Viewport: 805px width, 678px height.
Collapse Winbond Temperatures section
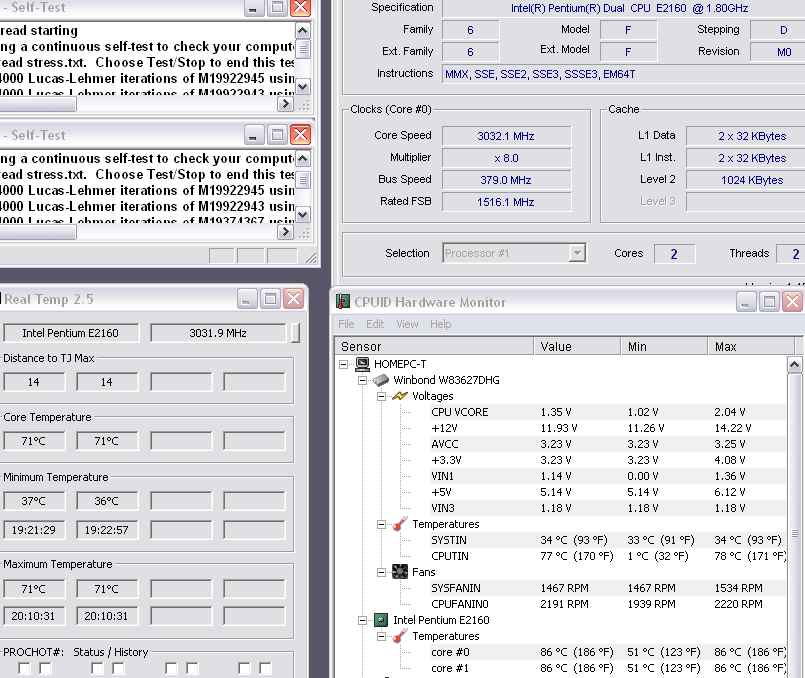click(x=381, y=525)
